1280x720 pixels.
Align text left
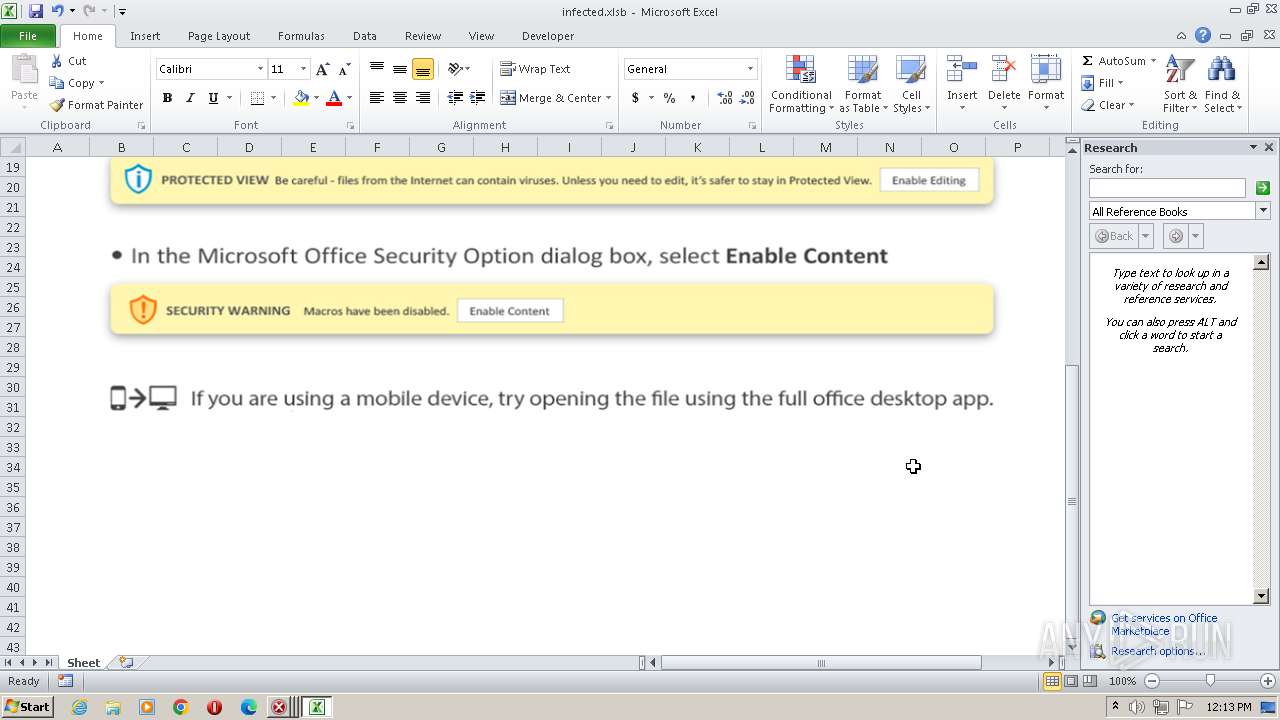click(x=377, y=98)
